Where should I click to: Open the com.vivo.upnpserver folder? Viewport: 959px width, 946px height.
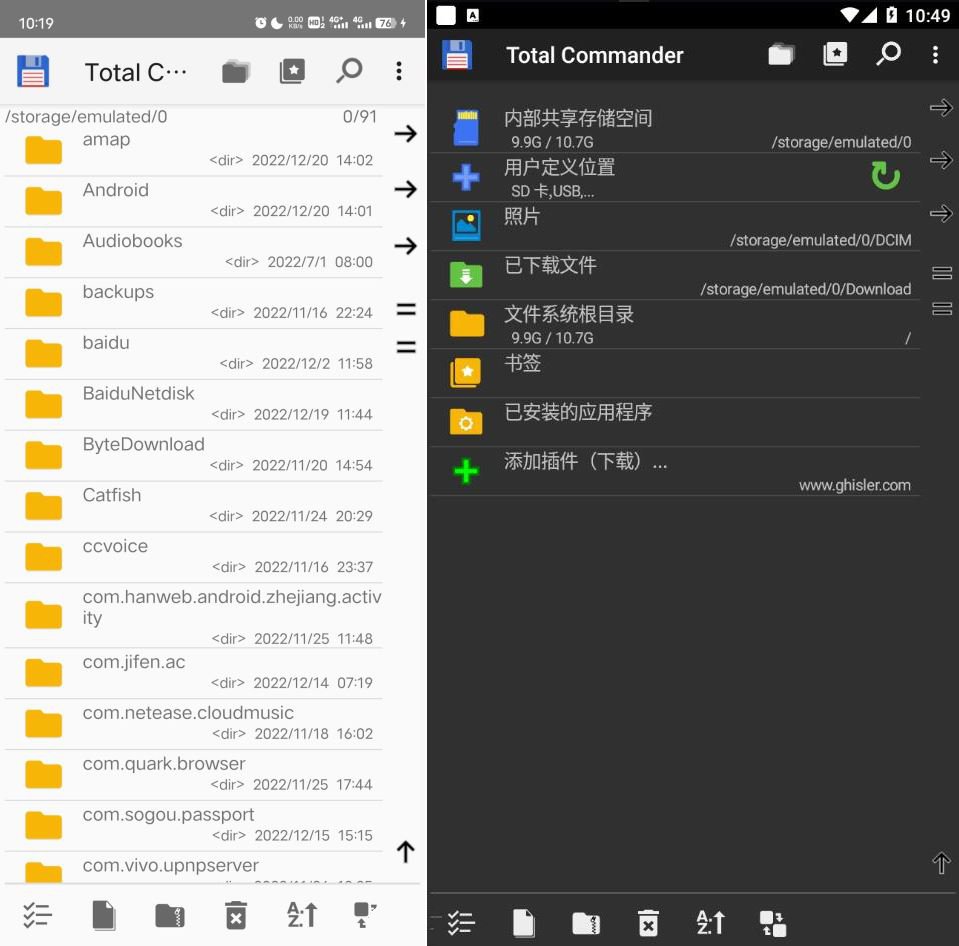[193, 867]
